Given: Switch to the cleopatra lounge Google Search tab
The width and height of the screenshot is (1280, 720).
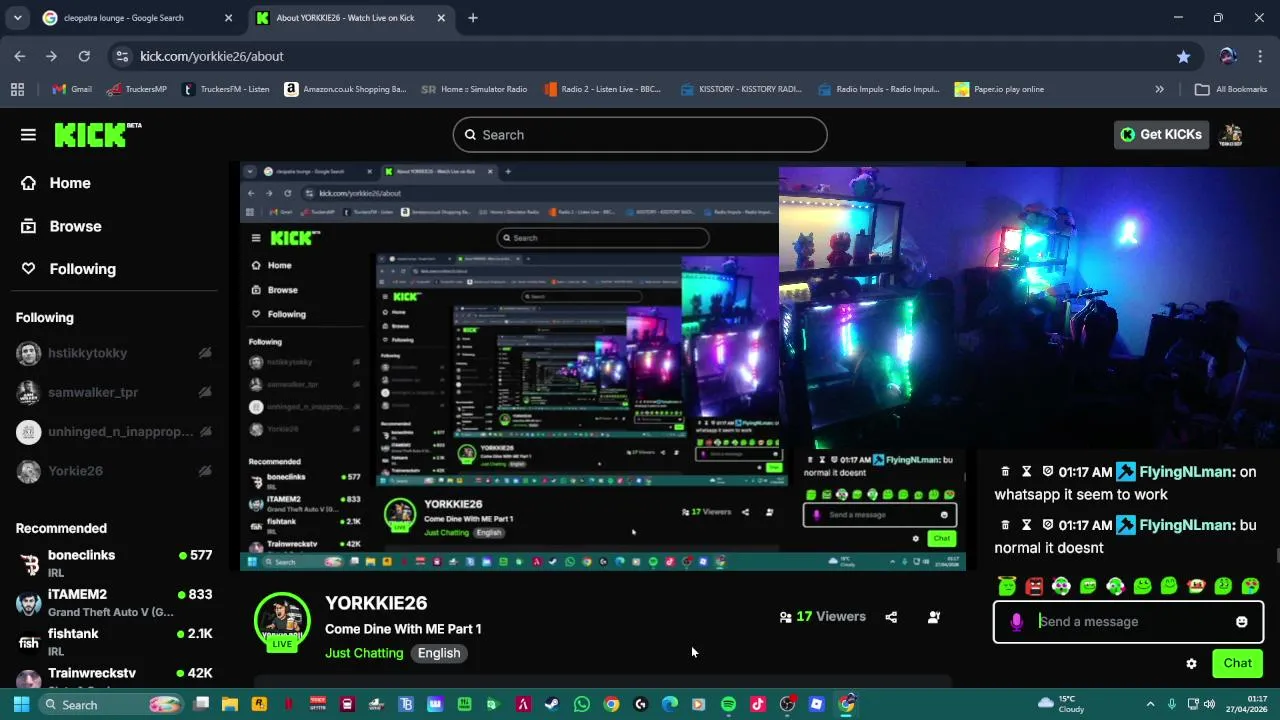Looking at the screenshot, I should [x=135, y=18].
